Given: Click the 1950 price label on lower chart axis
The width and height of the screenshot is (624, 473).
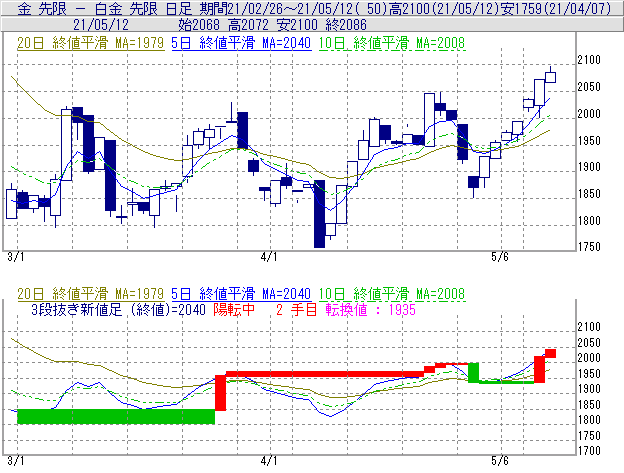Looking at the screenshot, I should [x=589, y=374].
